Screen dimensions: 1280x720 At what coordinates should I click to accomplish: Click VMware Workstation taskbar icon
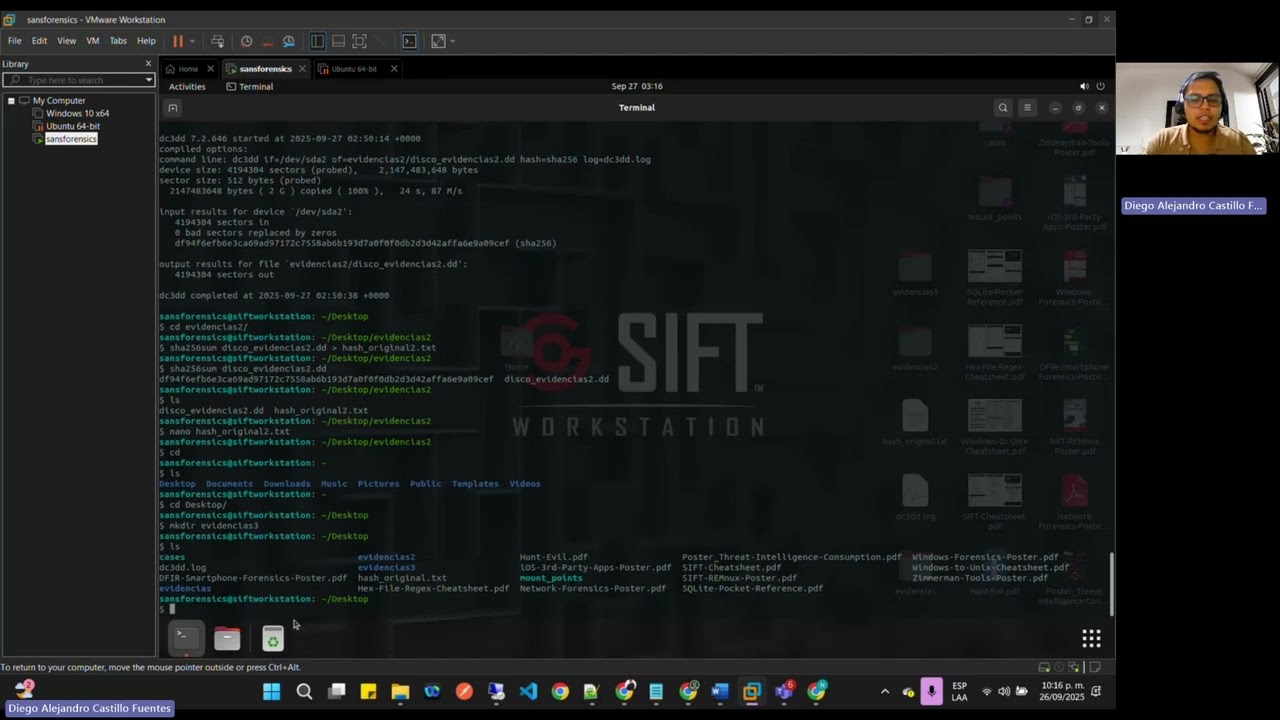[752, 691]
